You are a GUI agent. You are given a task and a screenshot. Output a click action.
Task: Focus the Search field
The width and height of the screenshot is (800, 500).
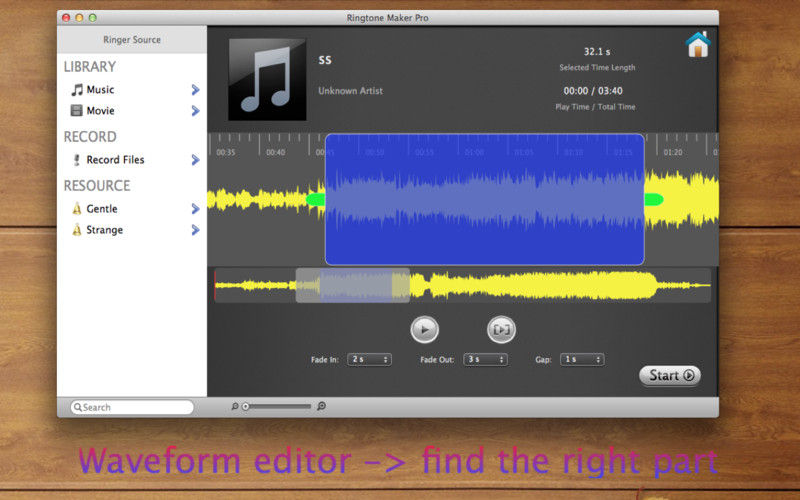click(x=132, y=407)
